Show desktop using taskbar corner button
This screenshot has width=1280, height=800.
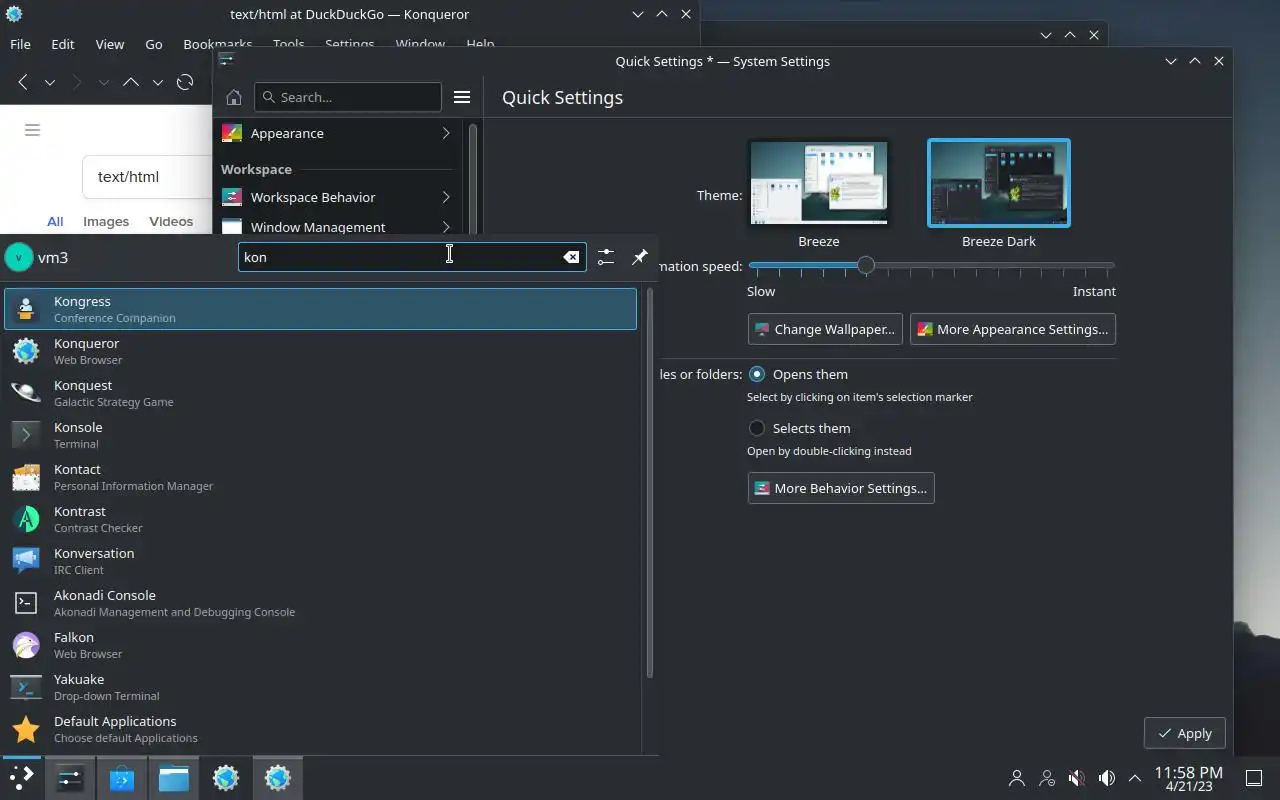[1253, 778]
